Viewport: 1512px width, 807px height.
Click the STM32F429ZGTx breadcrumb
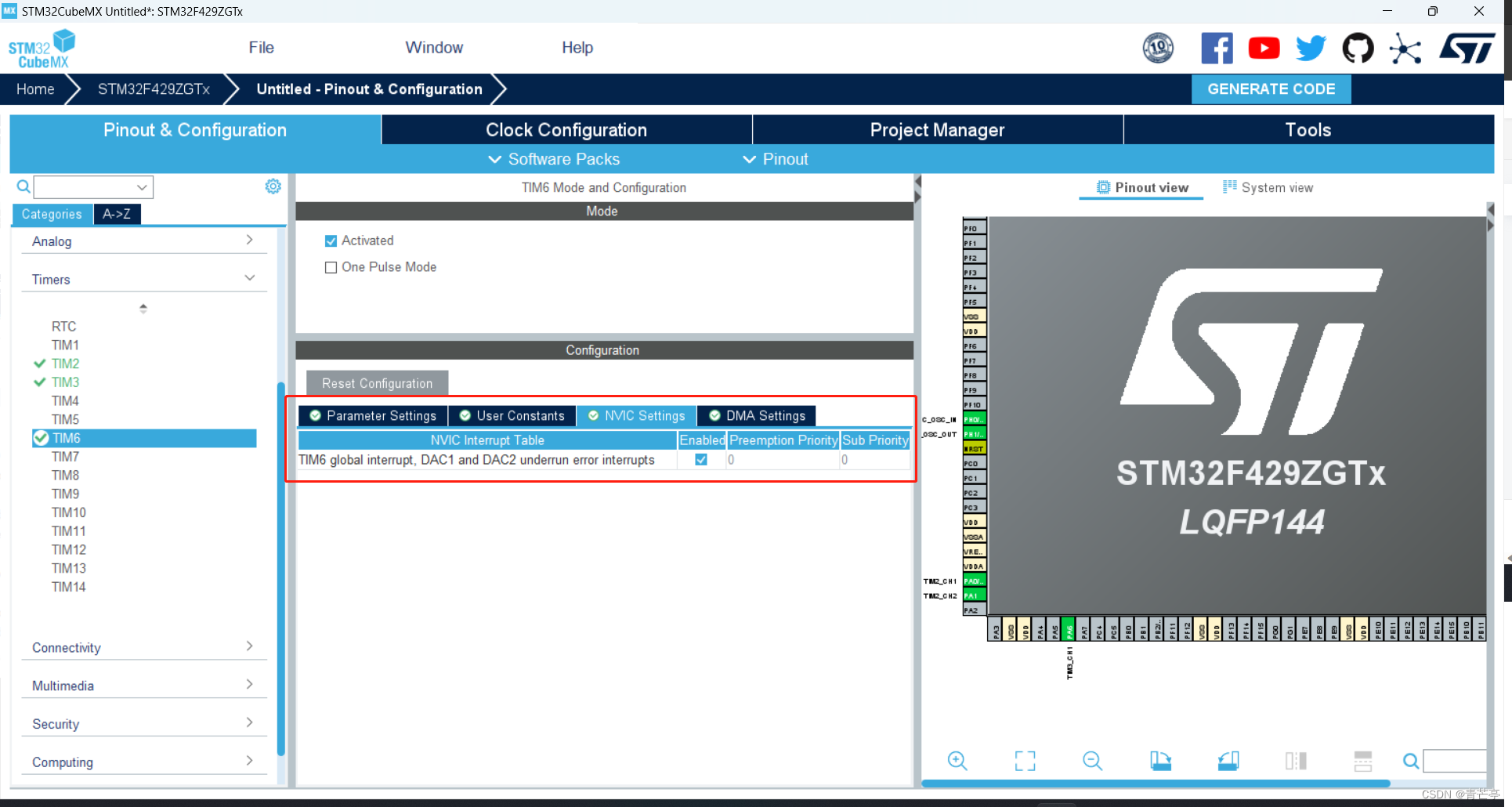[154, 89]
